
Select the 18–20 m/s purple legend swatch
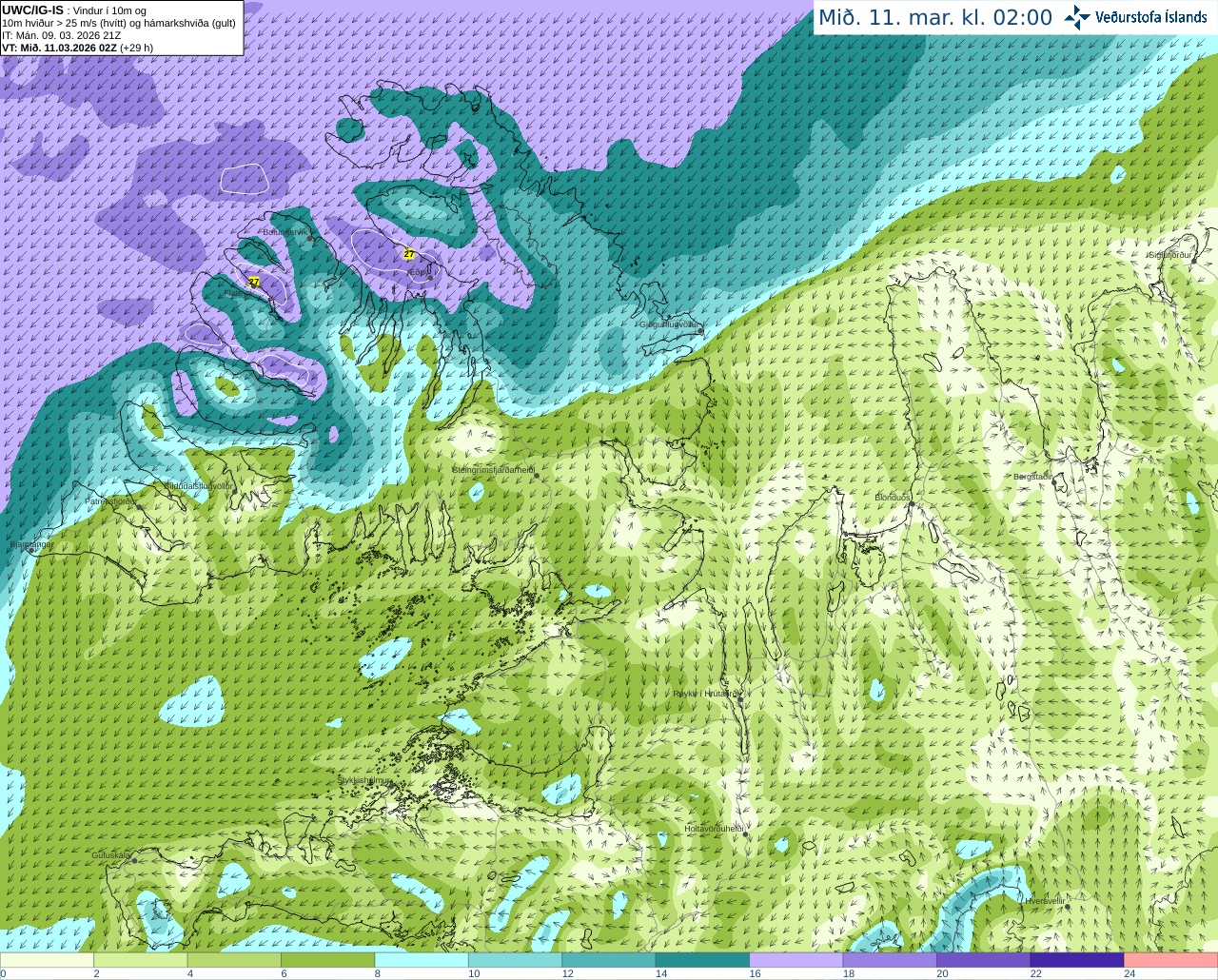click(x=890, y=959)
